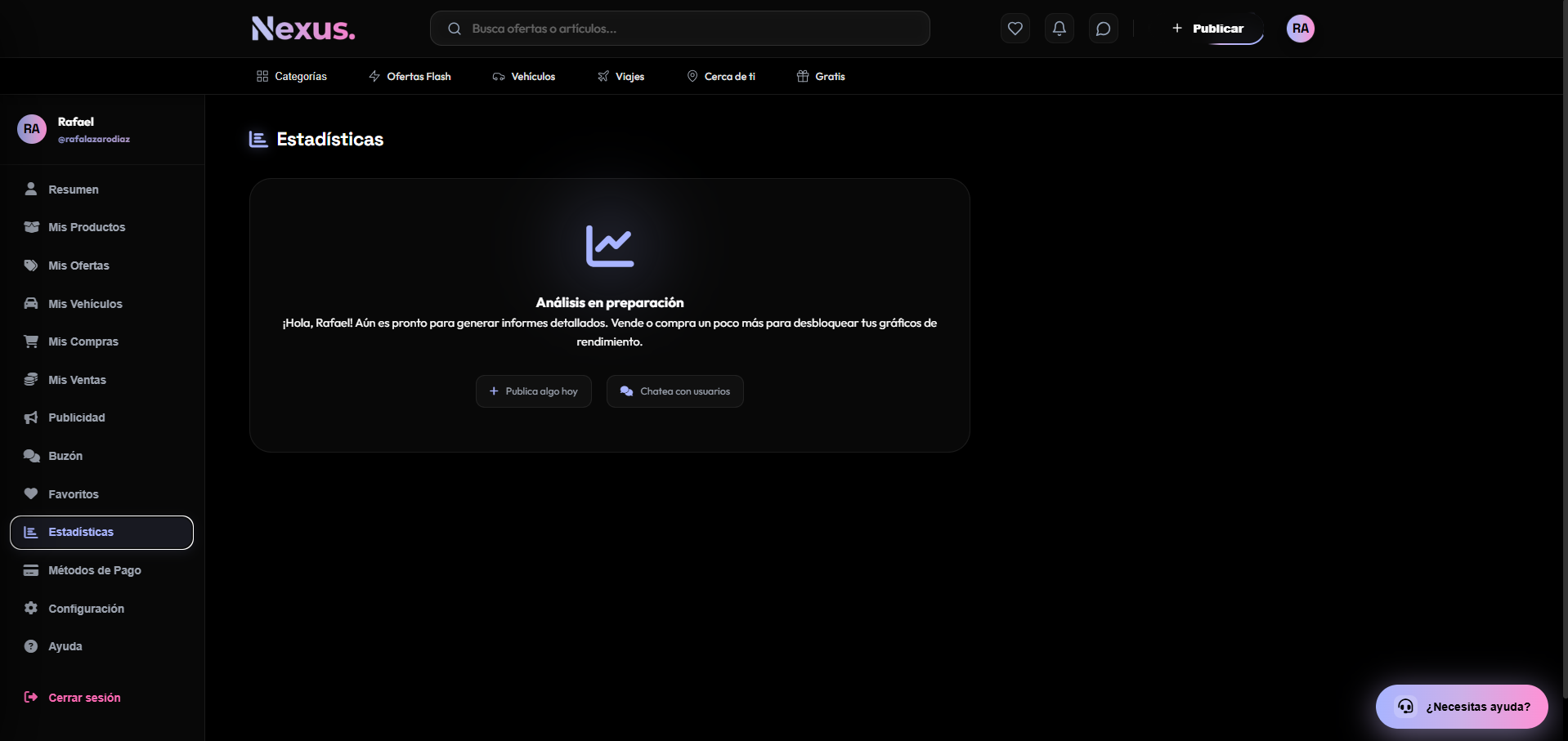Open Publicidad in sidebar
Image resolution: width=1568 pixels, height=741 pixels.
pos(101,417)
